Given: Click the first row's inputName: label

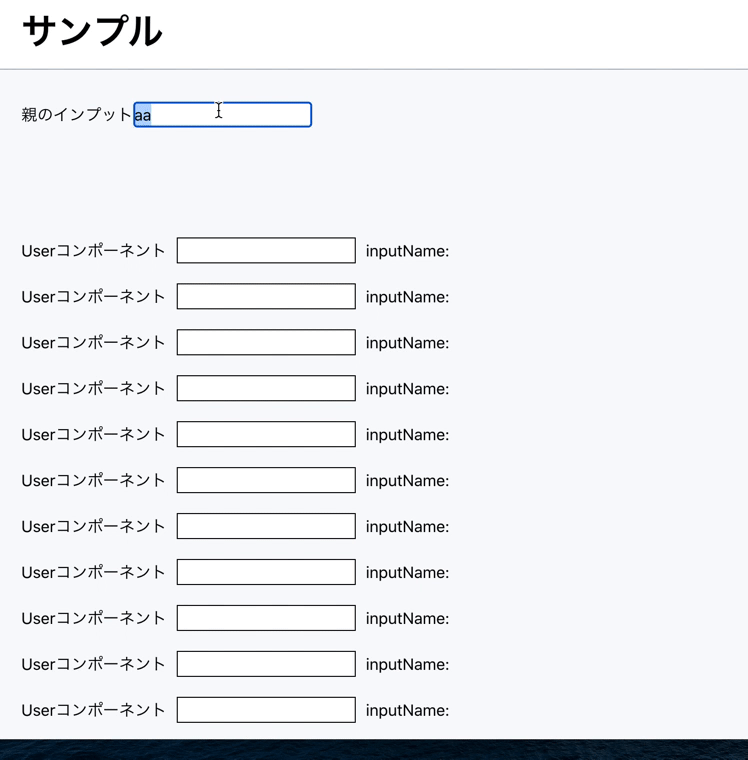Looking at the screenshot, I should coord(407,251).
